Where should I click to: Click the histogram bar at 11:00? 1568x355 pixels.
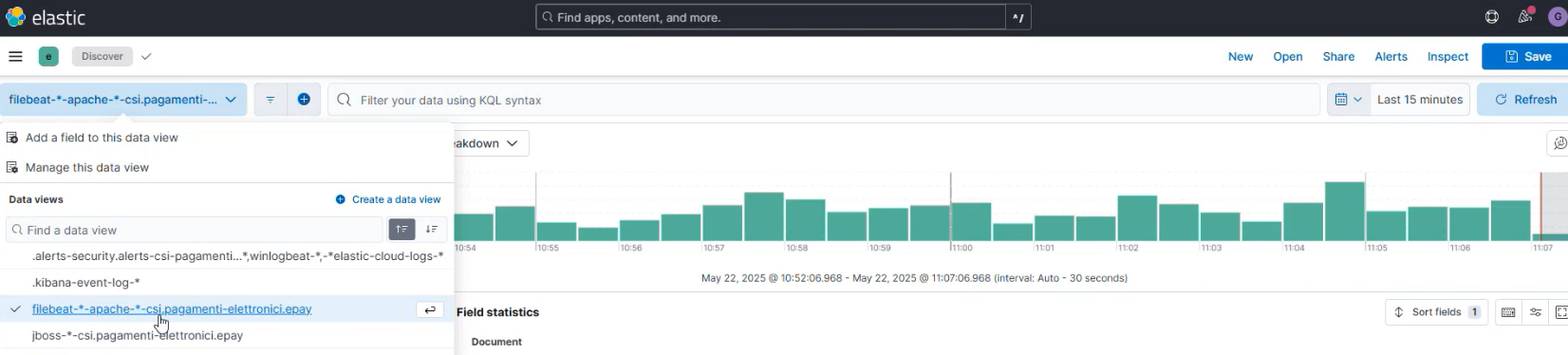[971, 221]
